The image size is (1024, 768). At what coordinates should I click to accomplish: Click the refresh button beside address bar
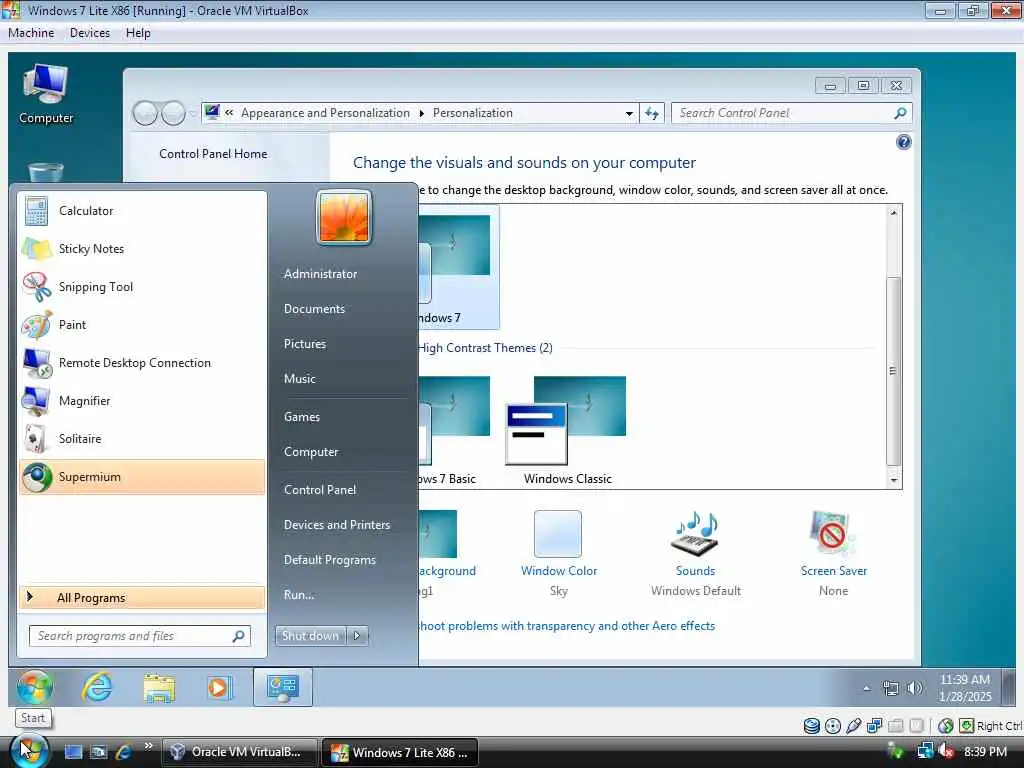(x=652, y=113)
